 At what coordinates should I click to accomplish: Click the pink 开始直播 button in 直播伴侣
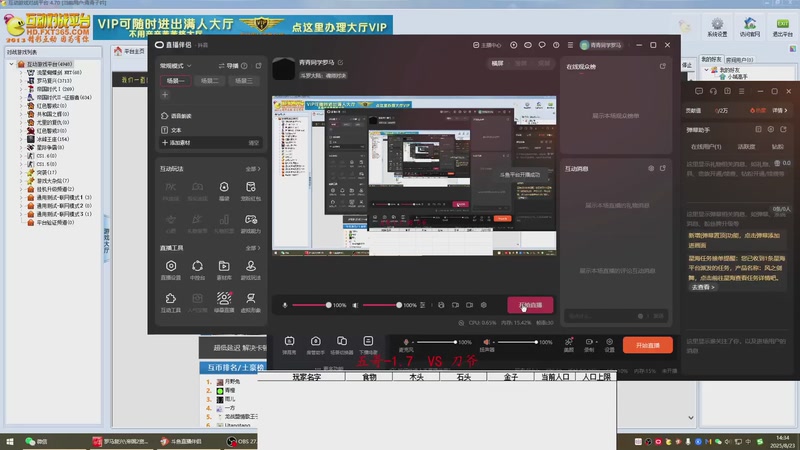[530, 305]
